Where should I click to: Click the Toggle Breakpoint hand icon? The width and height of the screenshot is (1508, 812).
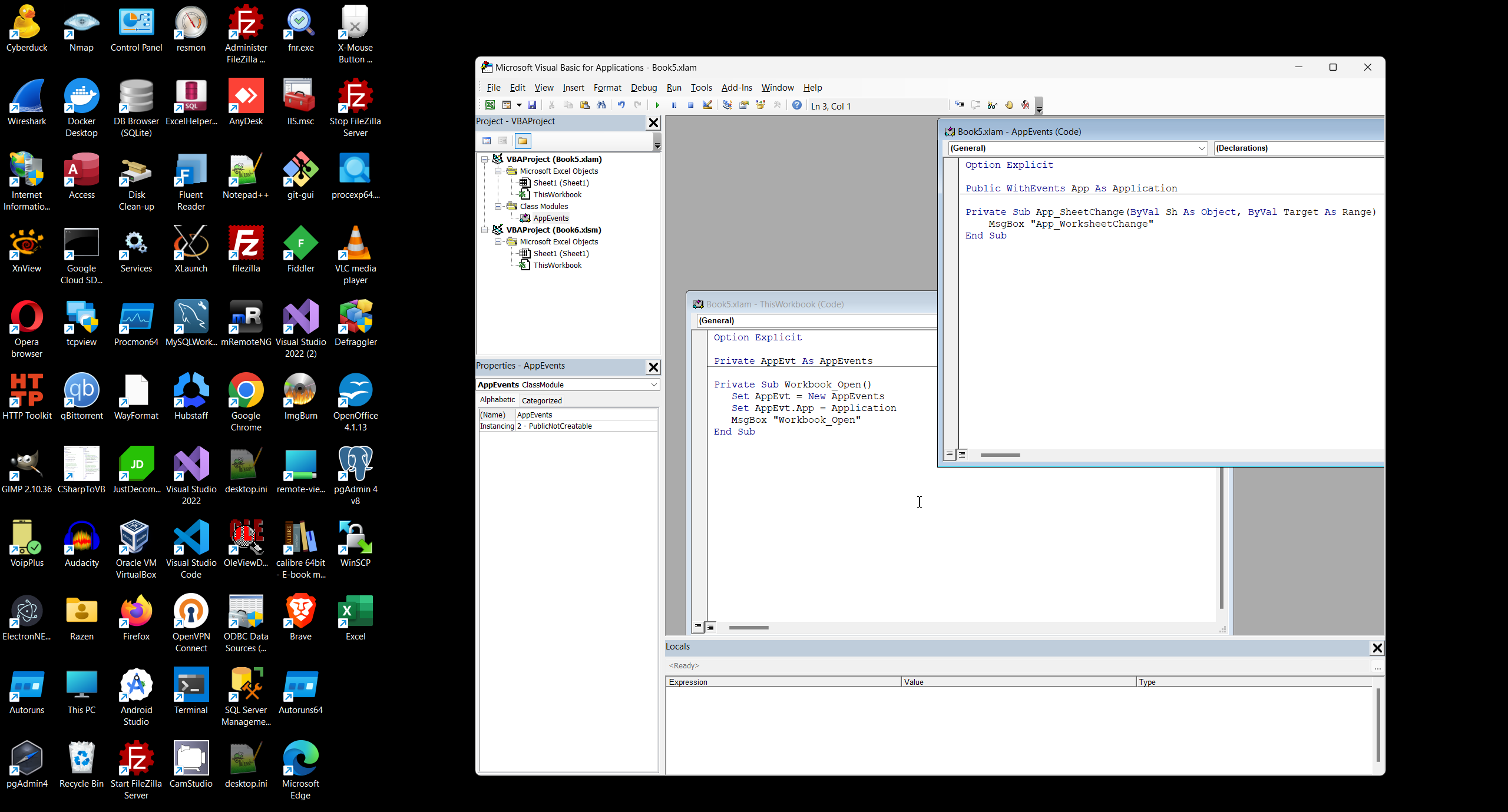click(x=1009, y=105)
